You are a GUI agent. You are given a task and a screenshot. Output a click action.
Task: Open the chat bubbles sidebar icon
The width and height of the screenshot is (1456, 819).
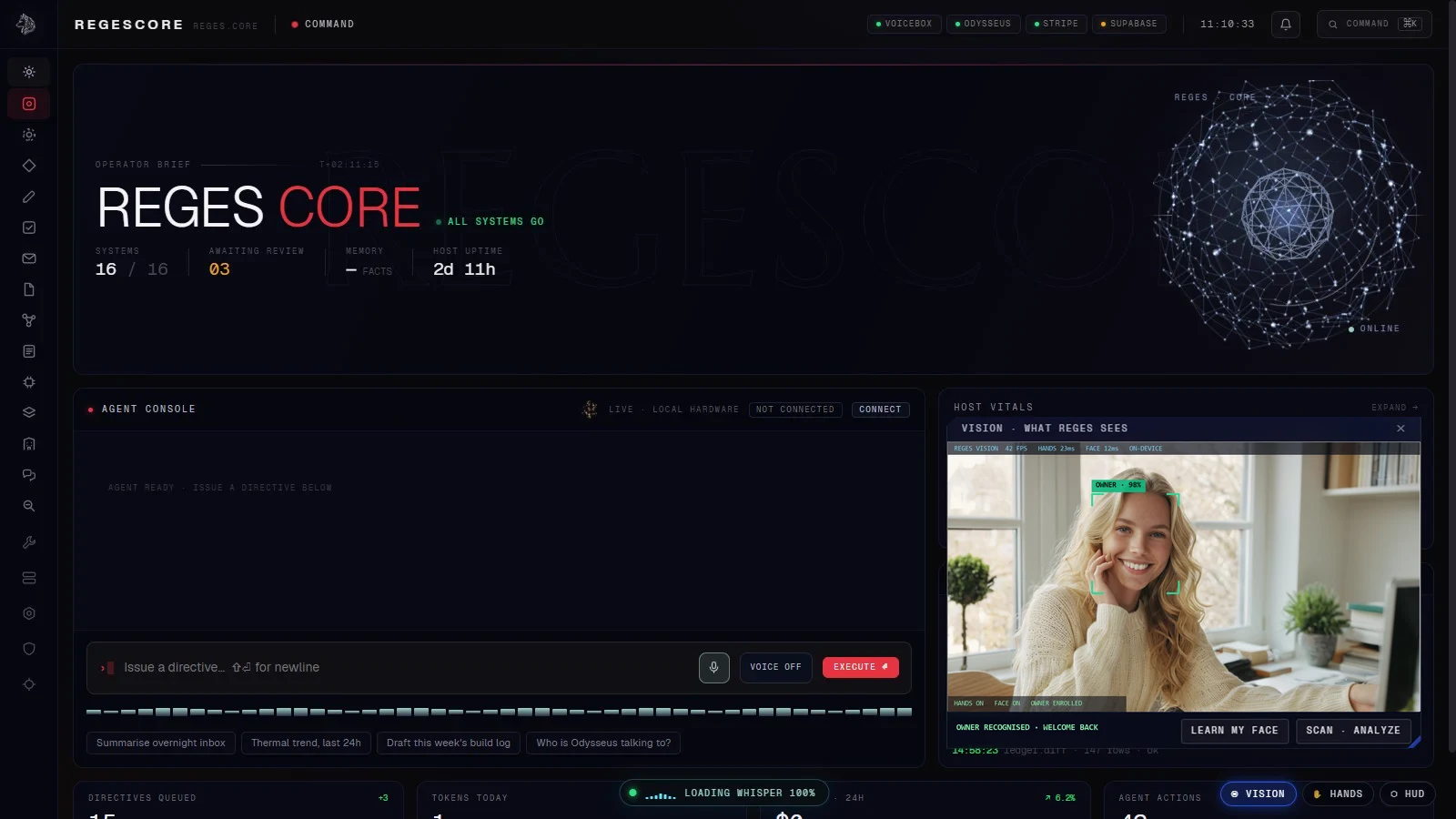(x=29, y=475)
